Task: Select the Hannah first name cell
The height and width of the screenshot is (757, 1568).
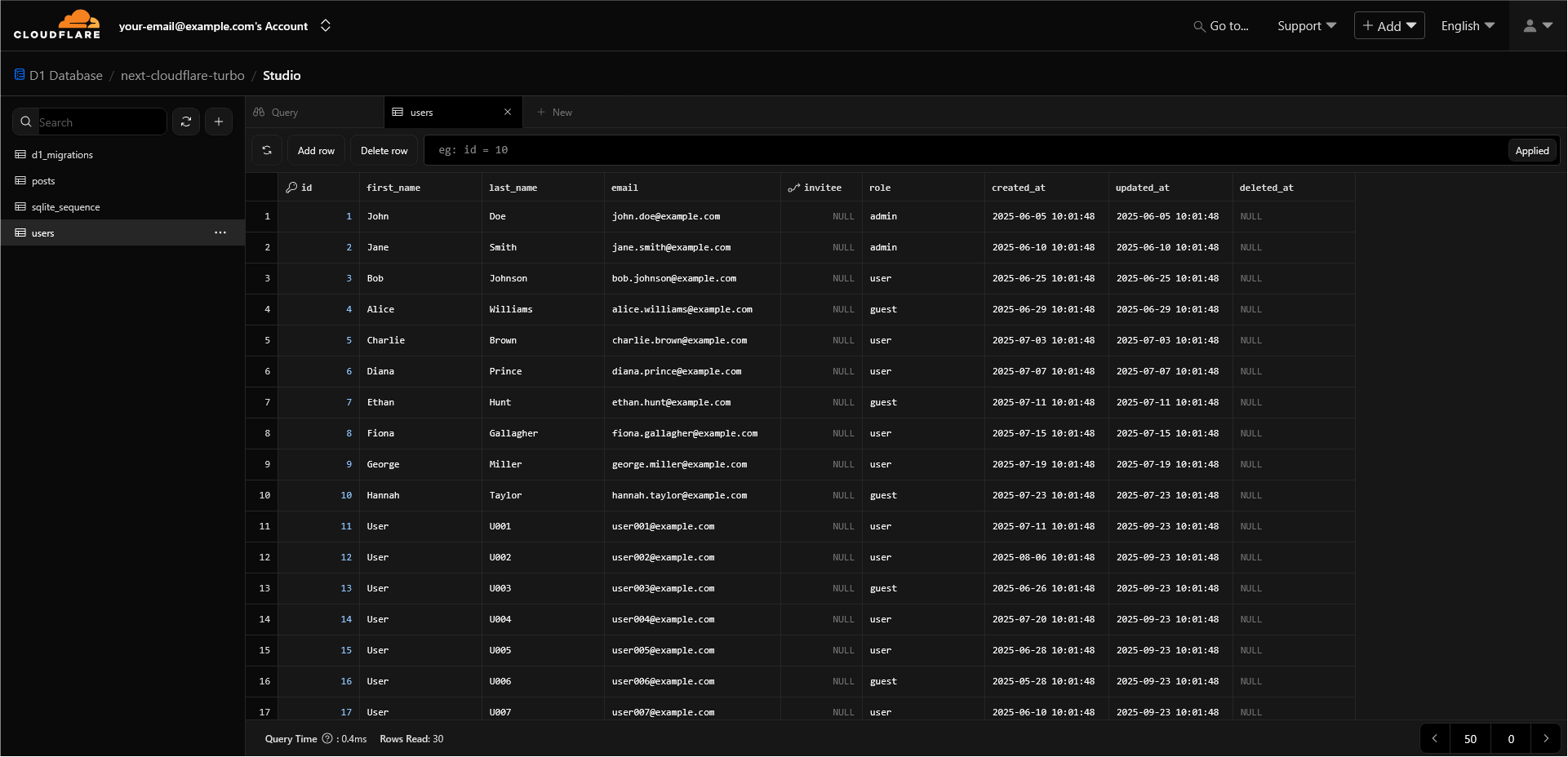Action: point(420,496)
